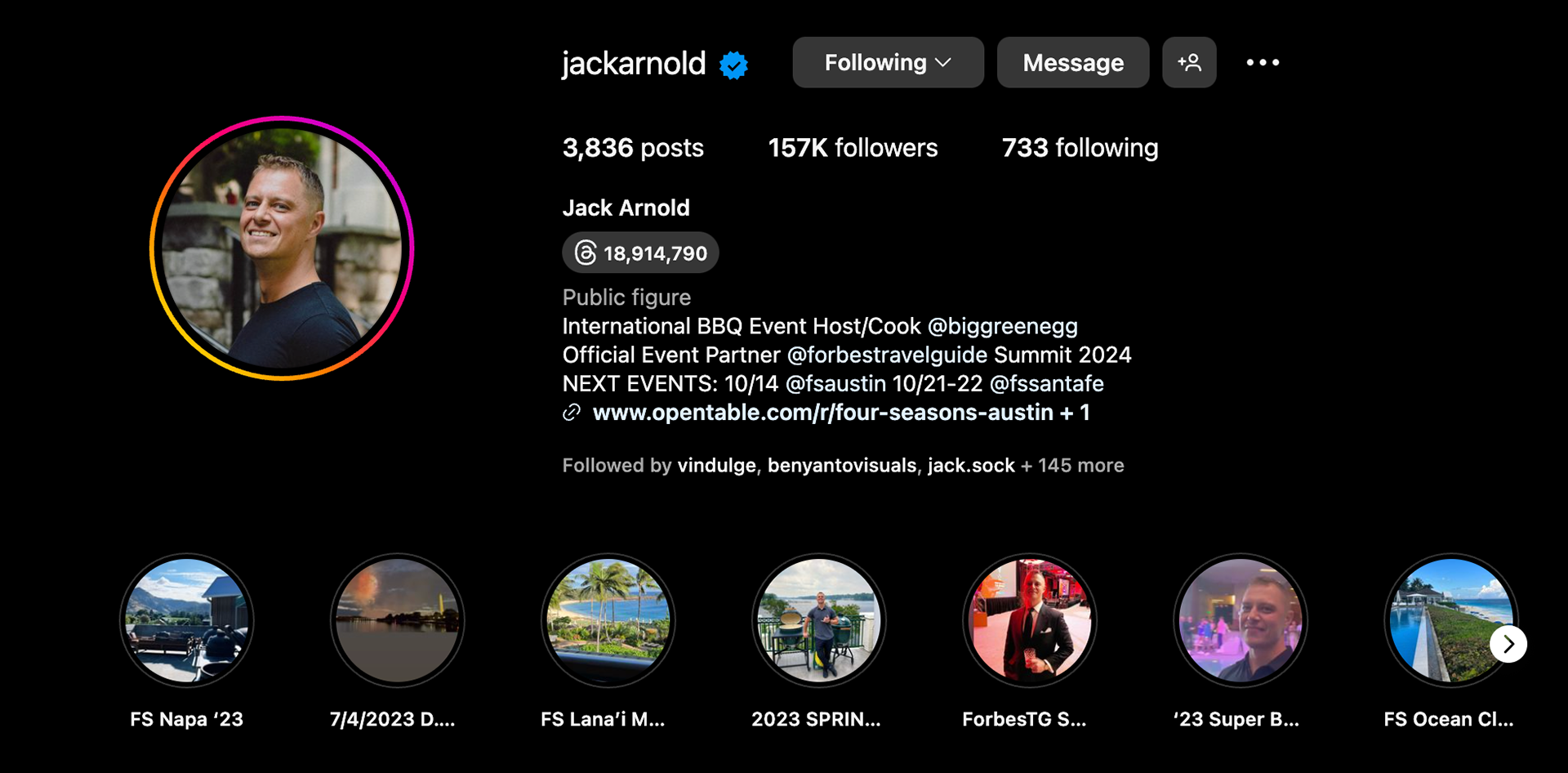The width and height of the screenshot is (1568, 773).
Task: Open the three-dot more options menu
Action: coord(1263,62)
